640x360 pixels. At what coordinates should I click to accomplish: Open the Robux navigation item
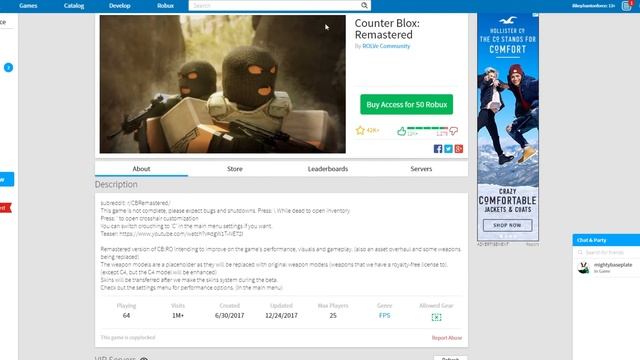click(165, 6)
